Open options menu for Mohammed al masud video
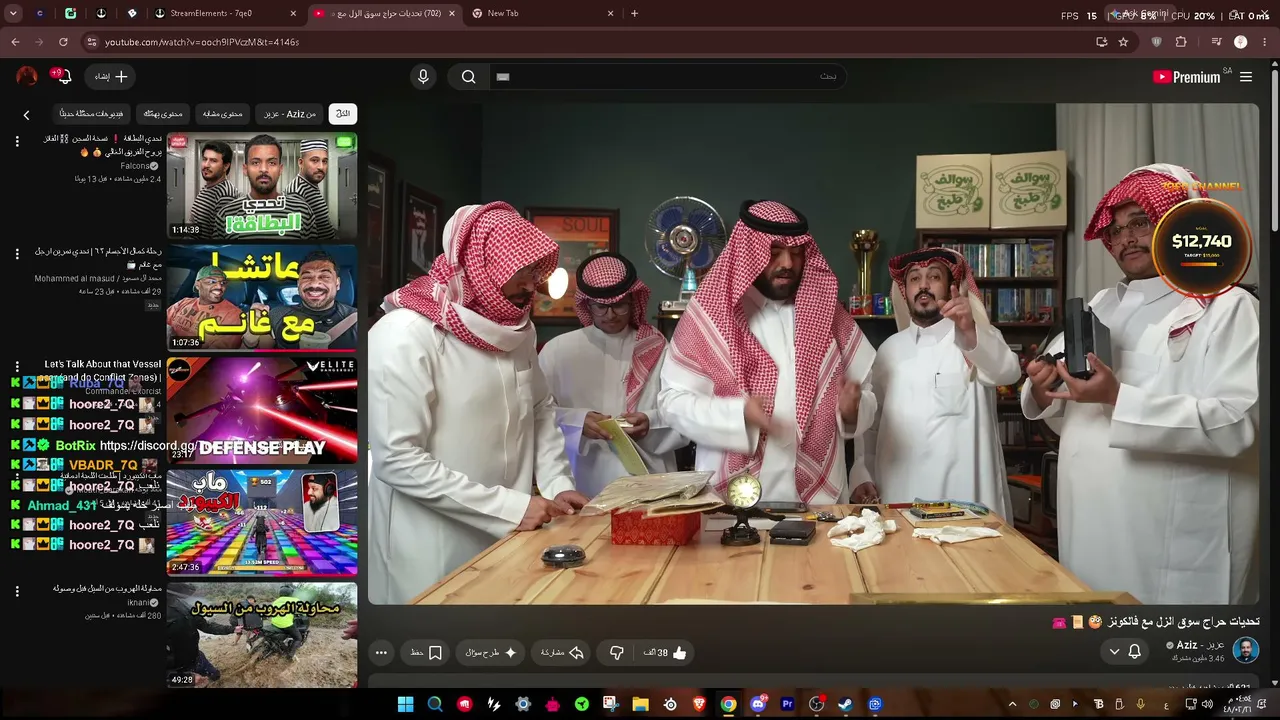The height and width of the screenshot is (720, 1280). pyautogui.click(x=17, y=254)
